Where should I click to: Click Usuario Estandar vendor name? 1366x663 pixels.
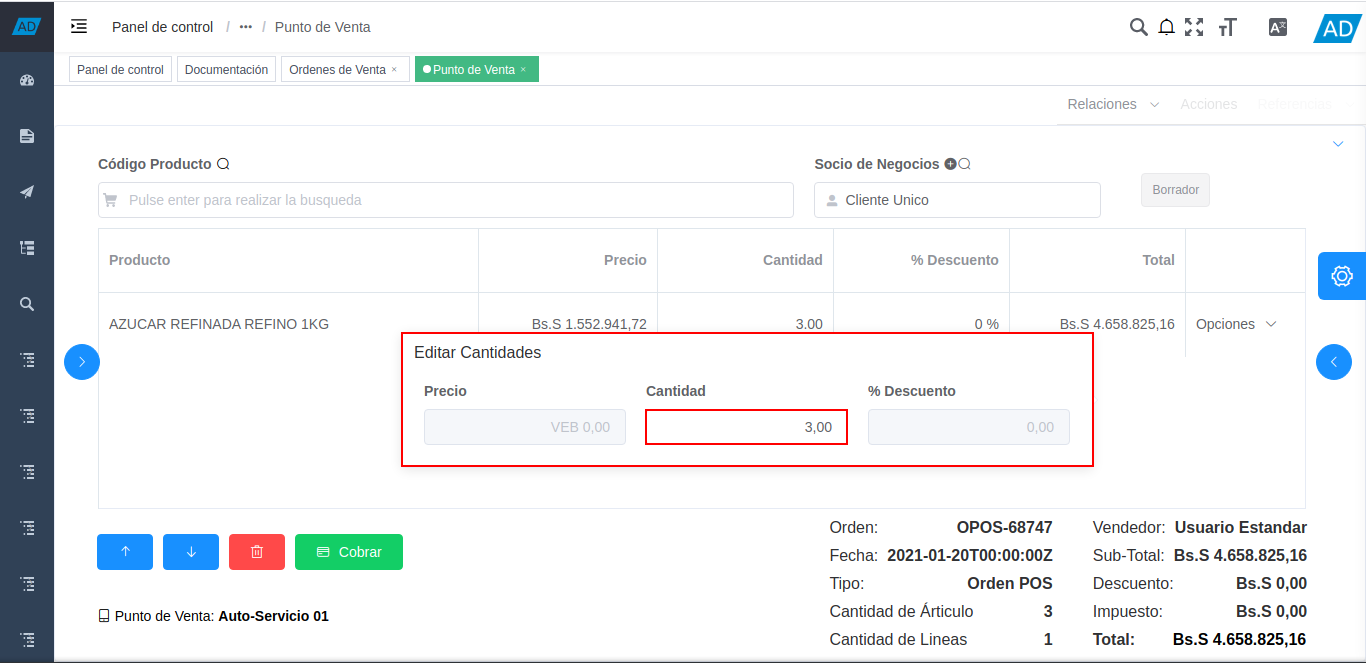pos(1240,527)
